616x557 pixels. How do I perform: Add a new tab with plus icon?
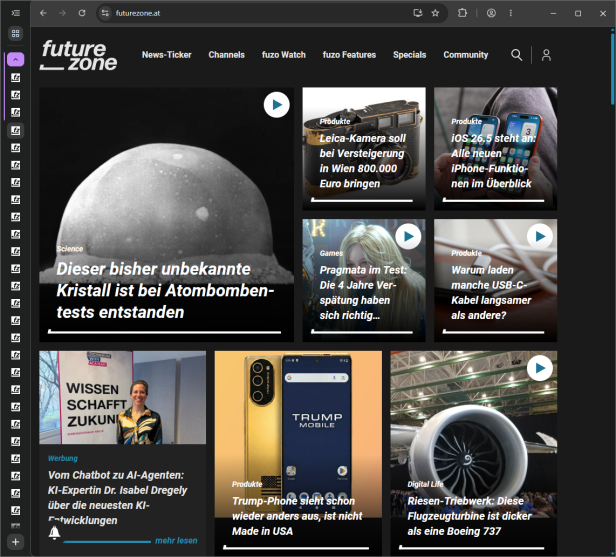(x=15, y=542)
